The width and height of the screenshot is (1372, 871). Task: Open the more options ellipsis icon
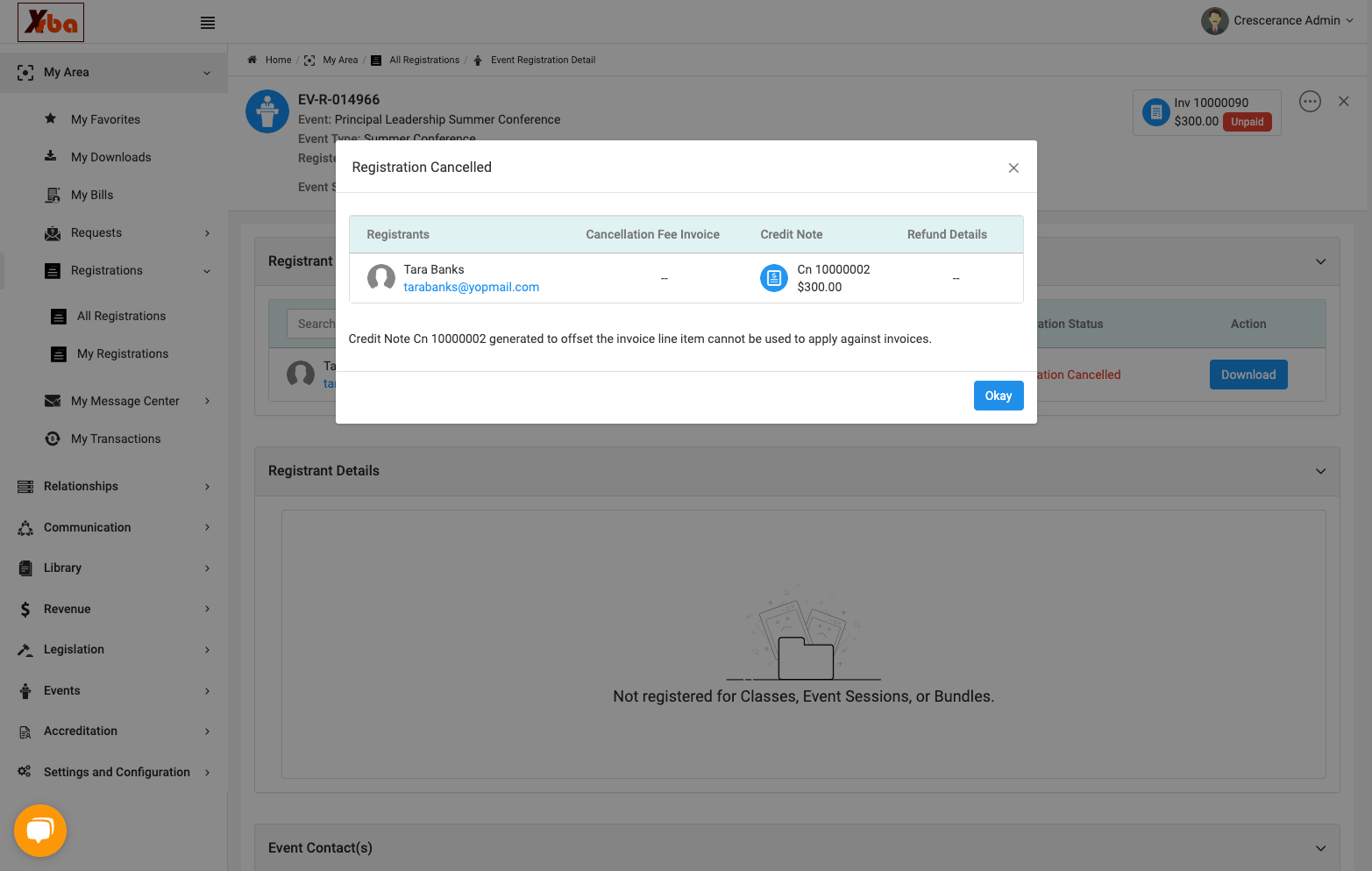point(1310,102)
